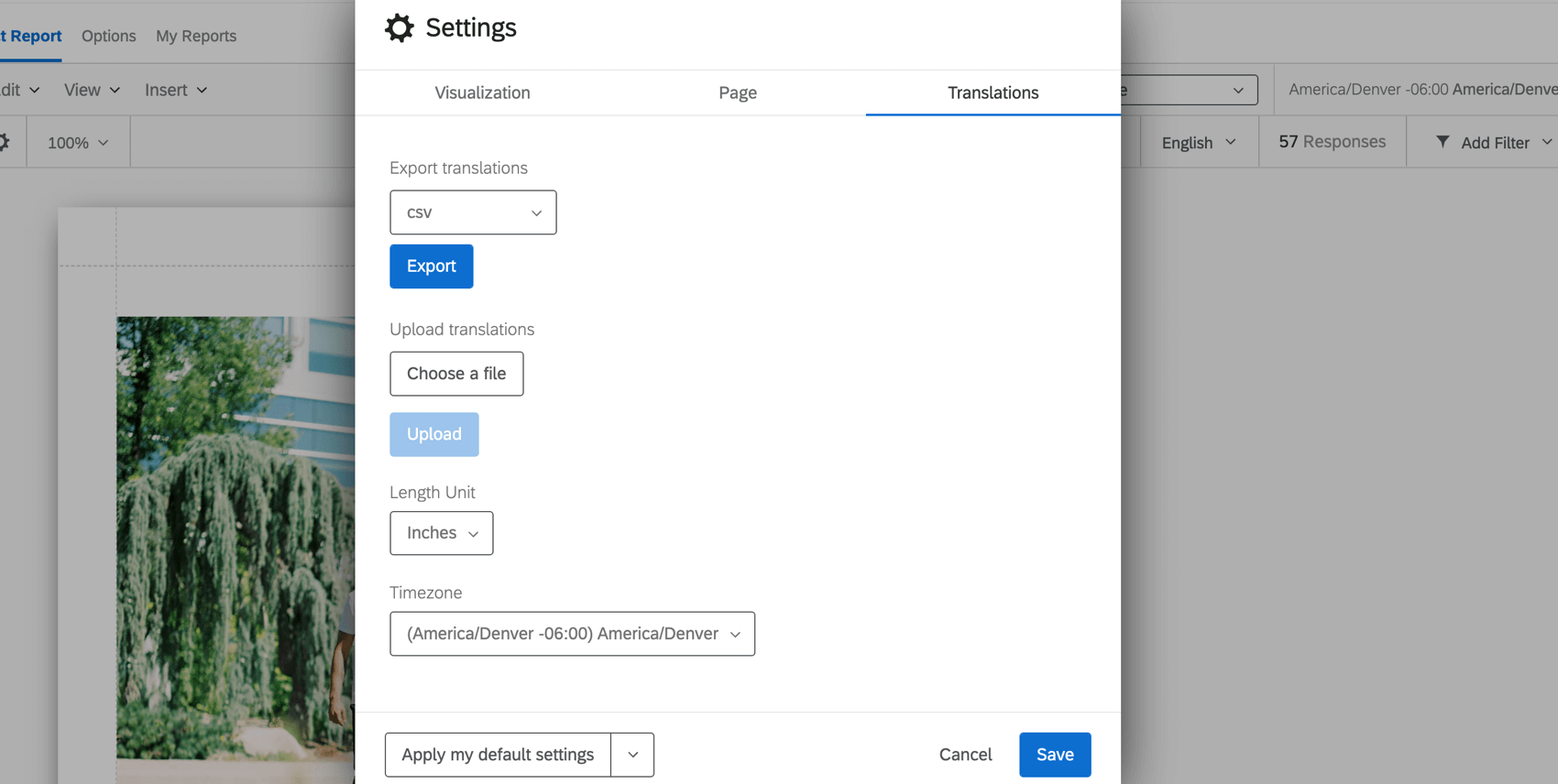
Task: Open the Timezone America/Denver dropdown
Action: click(572, 634)
